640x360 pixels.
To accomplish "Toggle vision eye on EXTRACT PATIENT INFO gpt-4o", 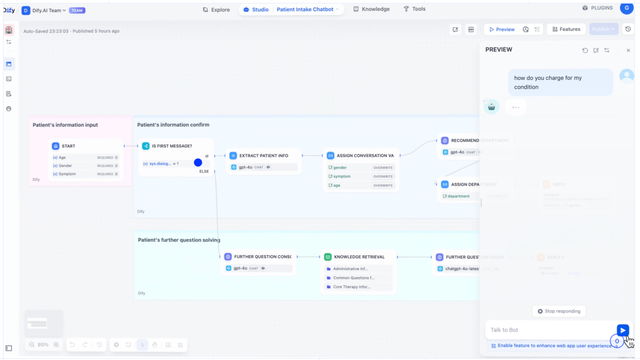I will 268,167.
